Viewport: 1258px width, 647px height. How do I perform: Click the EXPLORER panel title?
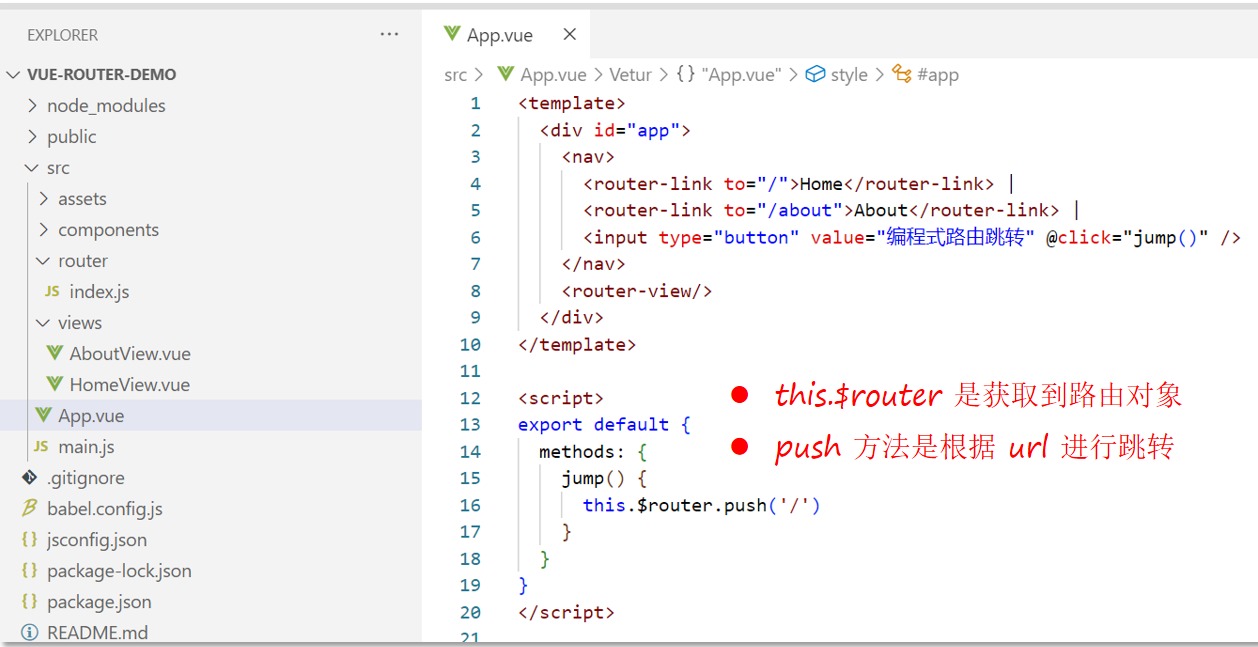(x=62, y=35)
